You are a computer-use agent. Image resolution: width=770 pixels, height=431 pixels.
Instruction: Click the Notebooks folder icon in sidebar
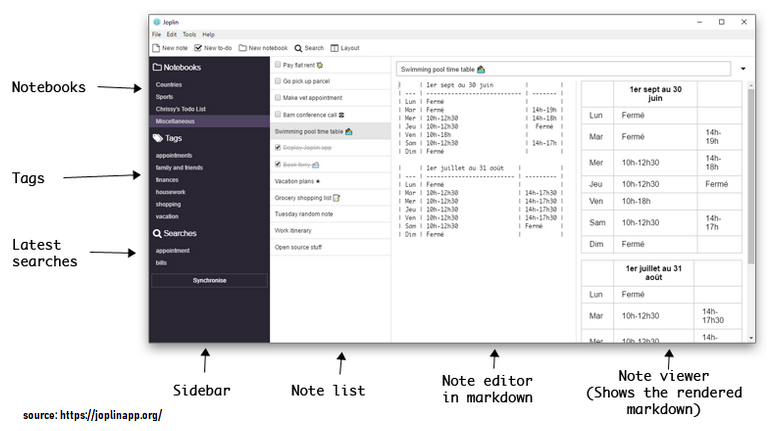158,67
